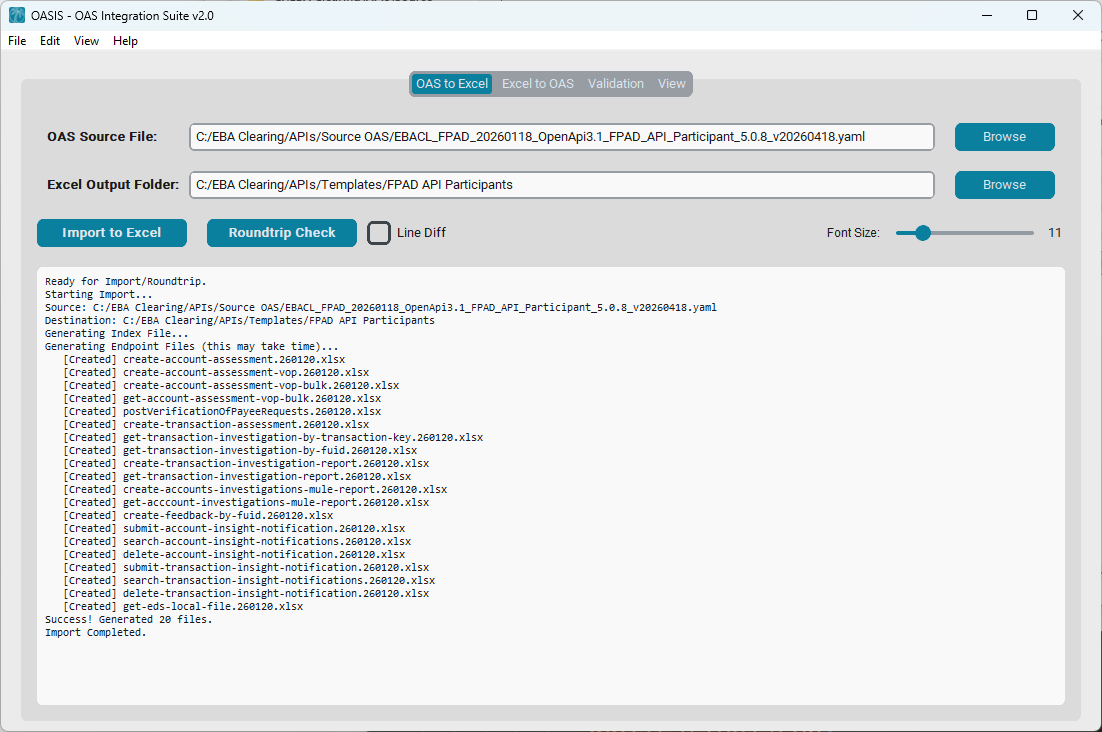Click the OAS Source File path field

(x=561, y=137)
